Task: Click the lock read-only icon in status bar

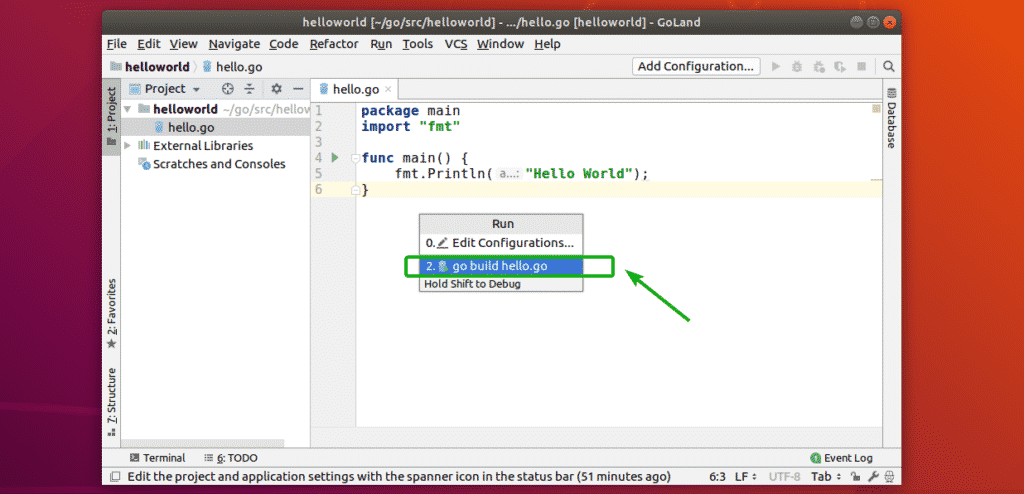Action: 857,476
